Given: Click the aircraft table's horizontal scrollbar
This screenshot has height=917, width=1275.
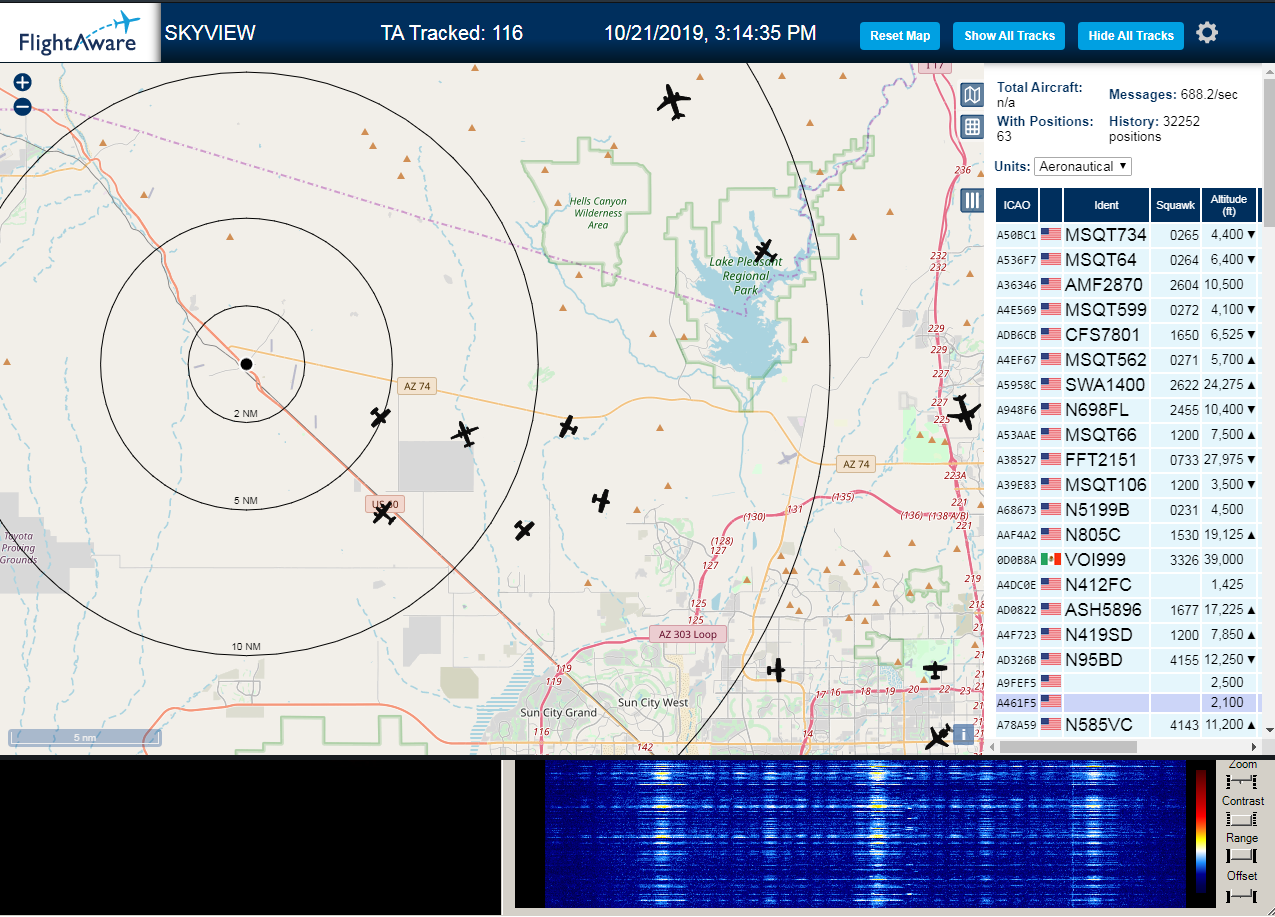Looking at the screenshot, I should click(1068, 746).
